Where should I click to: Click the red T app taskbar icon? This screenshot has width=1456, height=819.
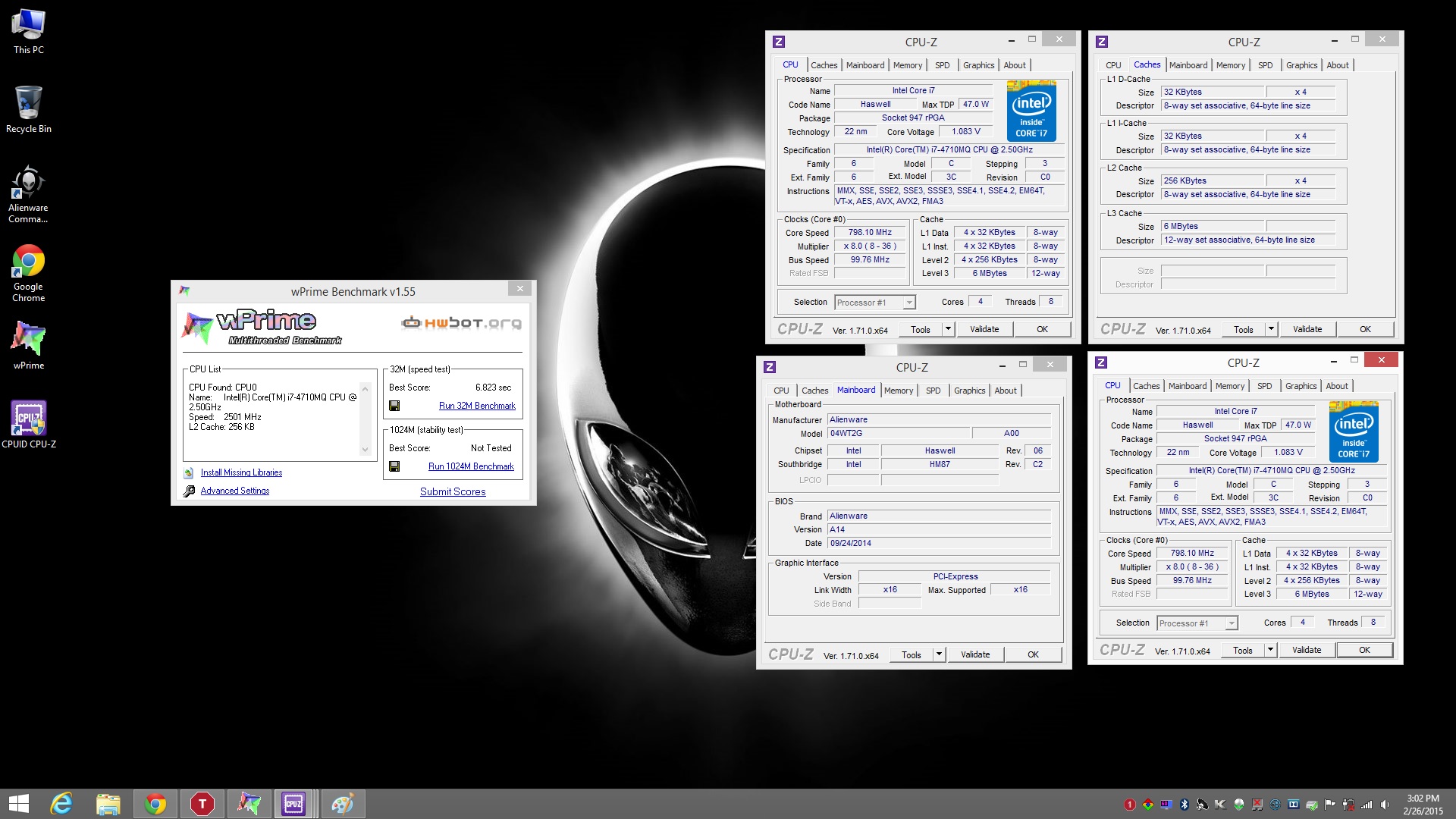(x=202, y=804)
